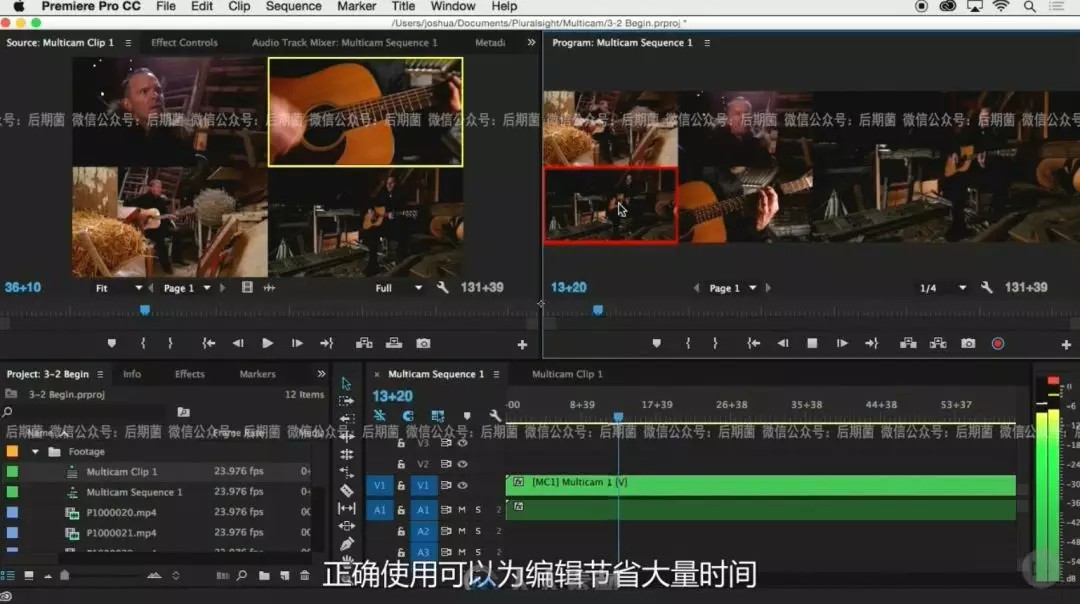Play the clip in the Source monitor
Screen dimensions: 1080x604
[267, 343]
